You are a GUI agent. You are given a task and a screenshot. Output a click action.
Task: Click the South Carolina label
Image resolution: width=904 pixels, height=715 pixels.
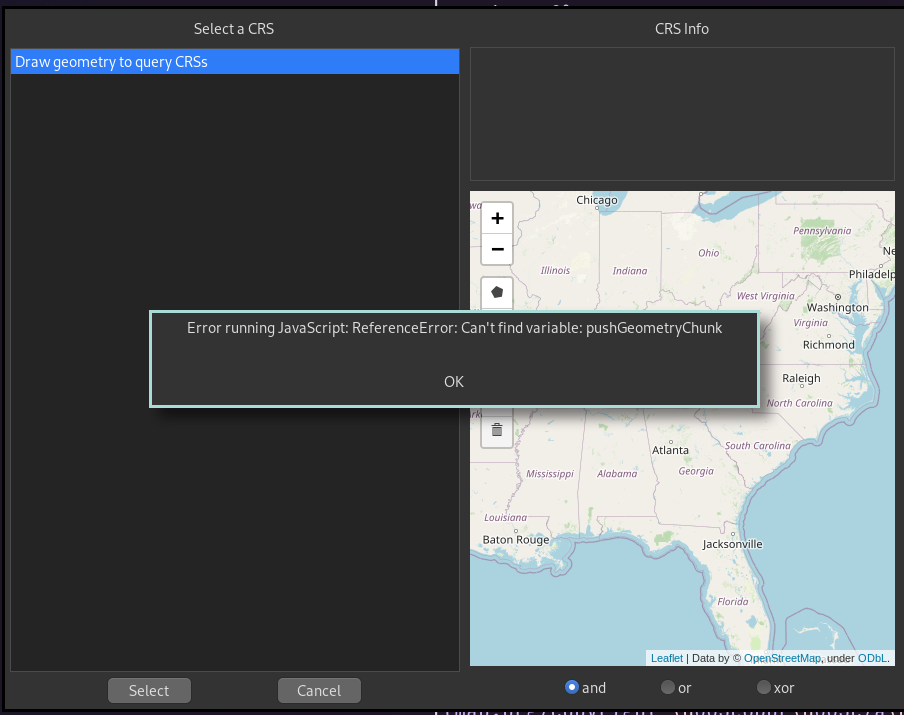pyautogui.click(x=758, y=446)
